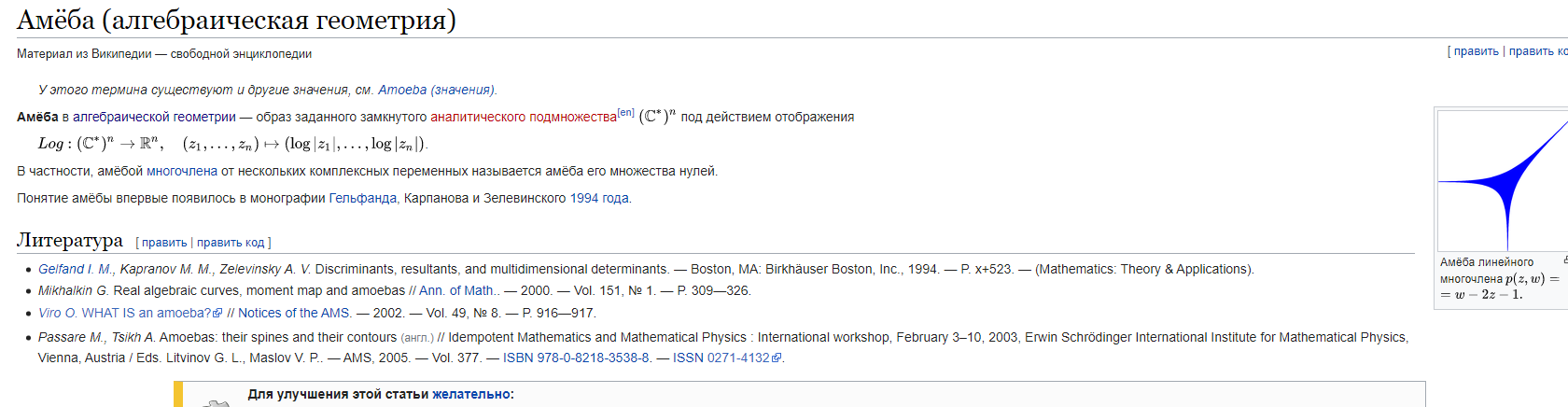Viewport: 1568px width, 407px height.
Task: Open the ISSN 0271-4132 link
Action: pyautogui.click(x=721, y=358)
